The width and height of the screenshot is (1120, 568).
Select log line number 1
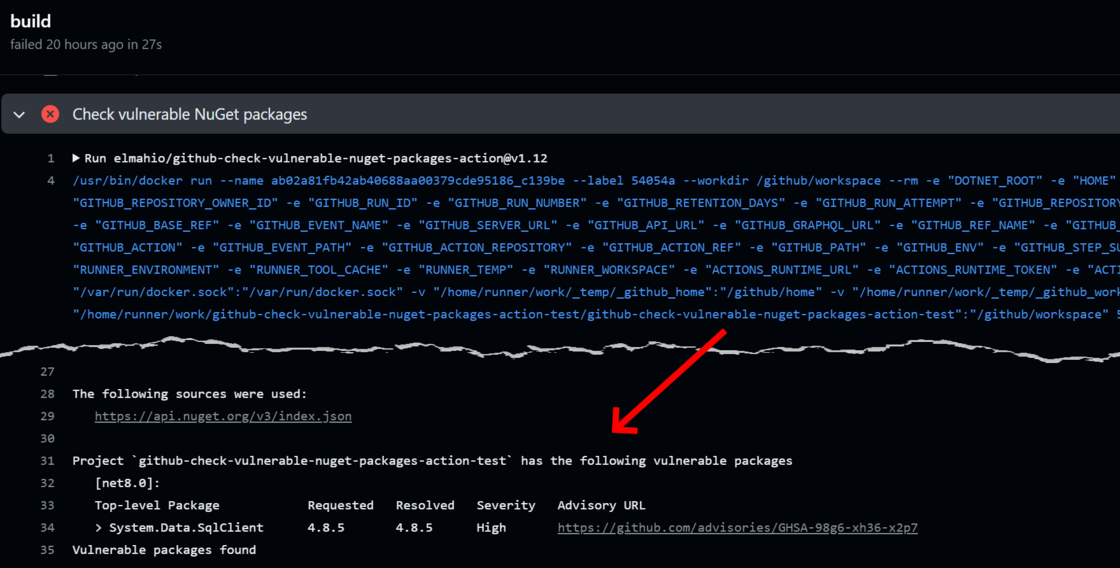click(x=51, y=158)
